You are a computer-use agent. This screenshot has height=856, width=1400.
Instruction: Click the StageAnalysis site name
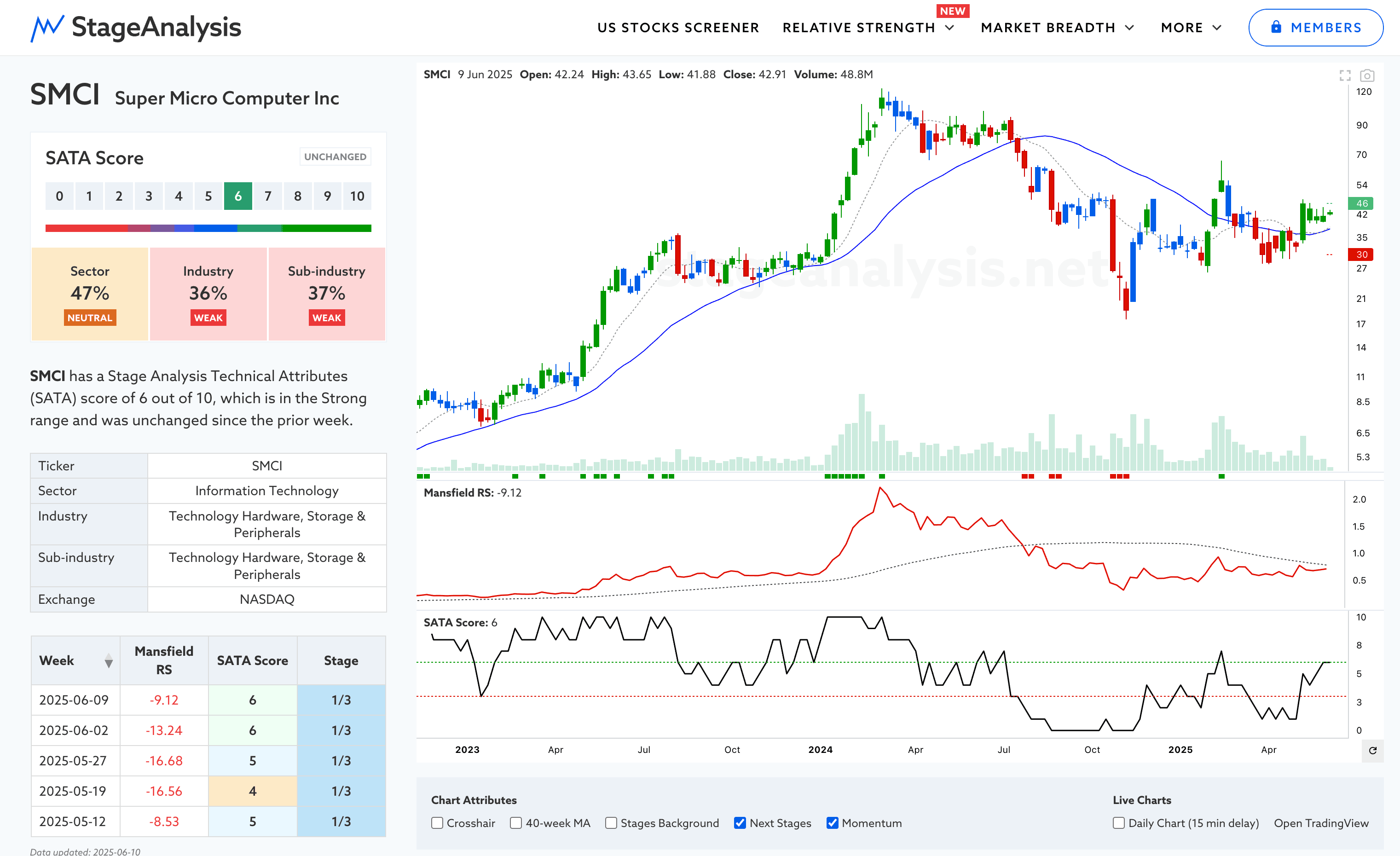pos(156,27)
